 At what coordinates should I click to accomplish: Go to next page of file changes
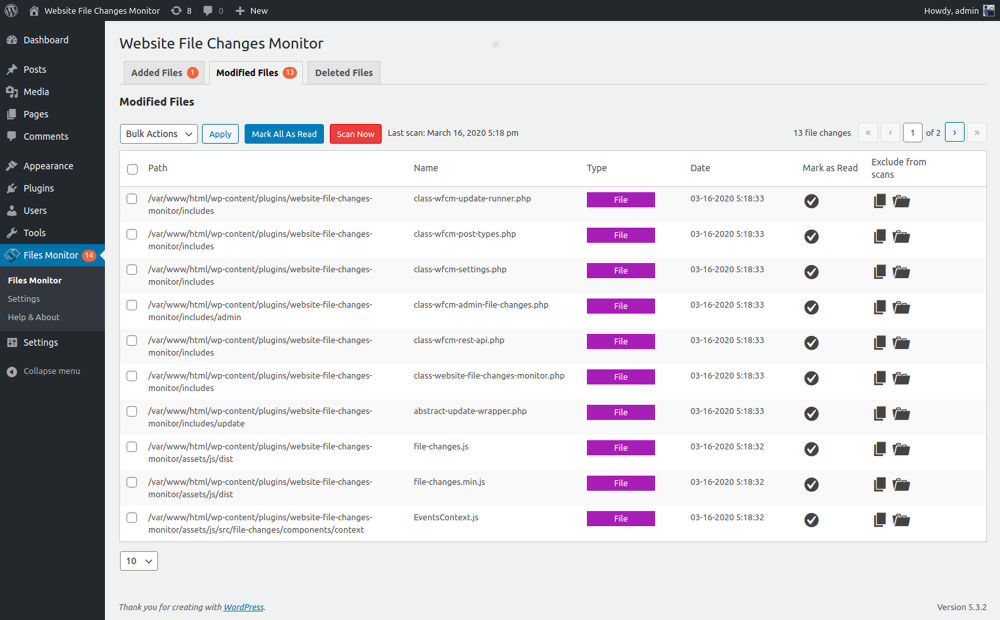click(954, 132)
